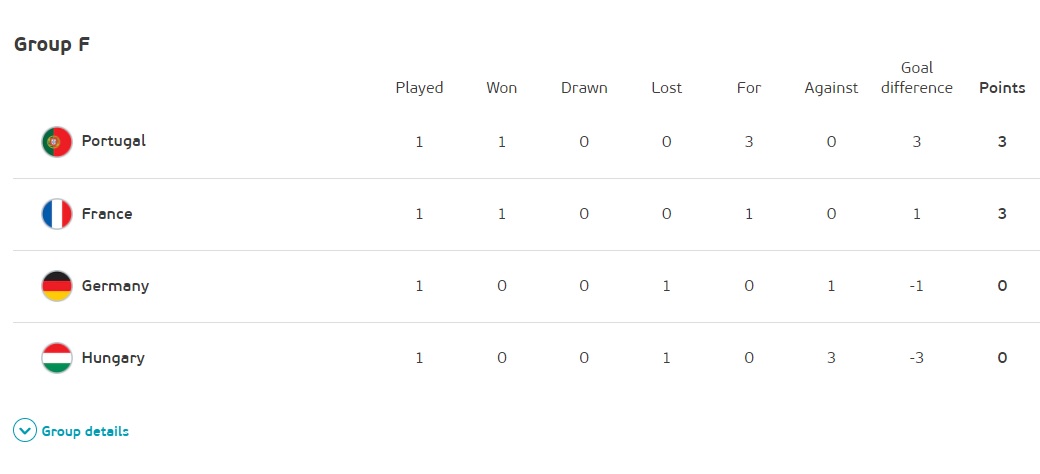The width and height of the screenshot is (1040, 474).
Task: Select the Hungary team name
Action: [x=113, y=359]
